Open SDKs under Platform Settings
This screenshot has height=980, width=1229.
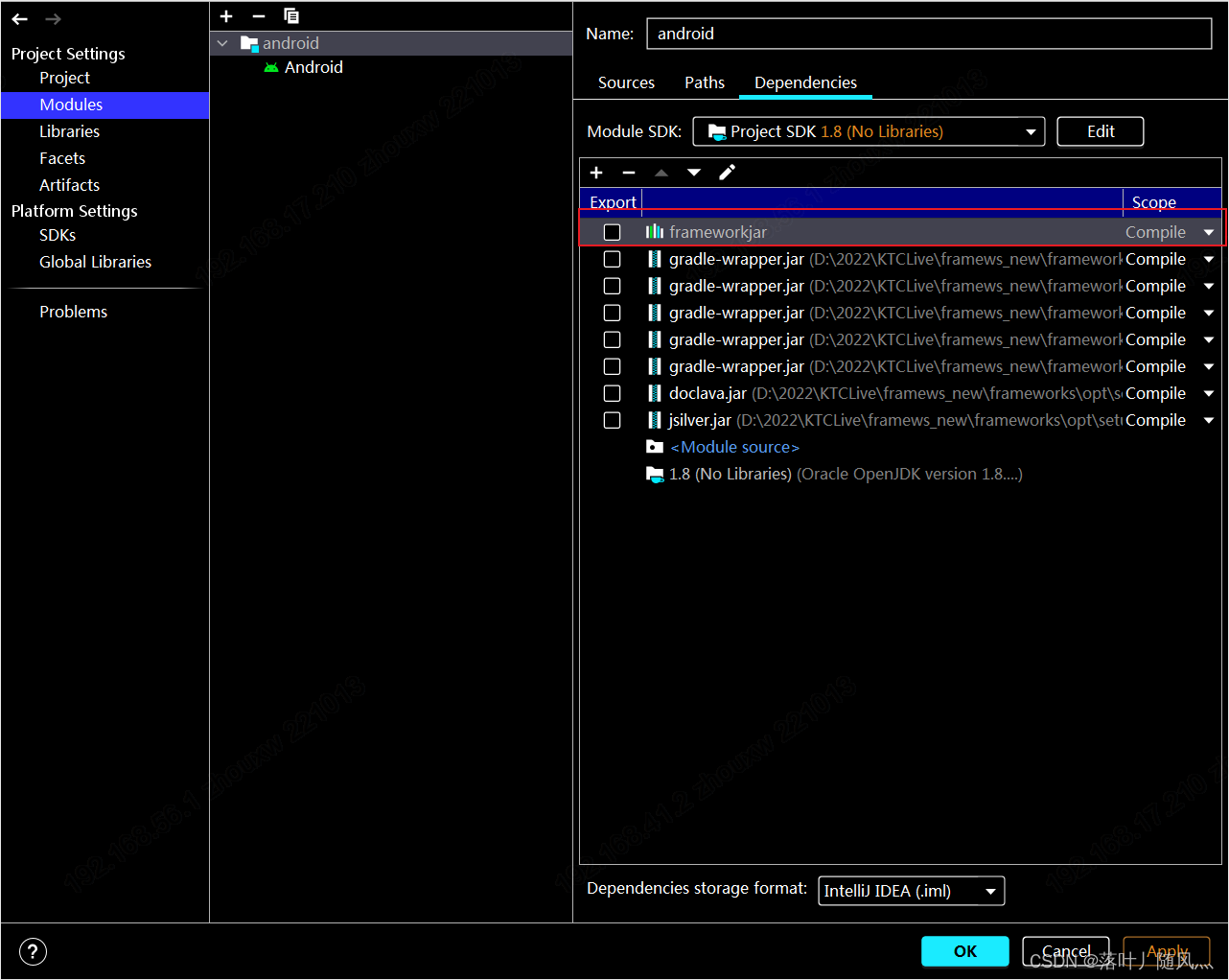tap(58, 235)
